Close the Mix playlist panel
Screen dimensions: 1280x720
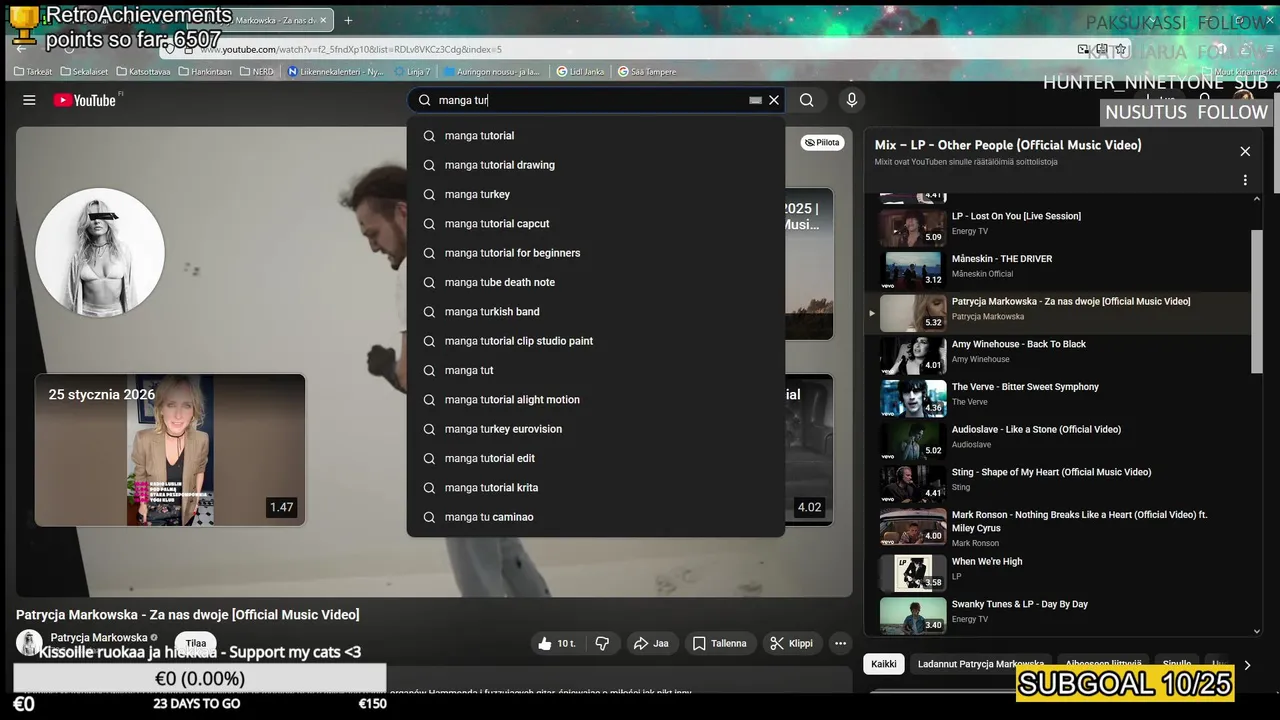point(1245,151)
